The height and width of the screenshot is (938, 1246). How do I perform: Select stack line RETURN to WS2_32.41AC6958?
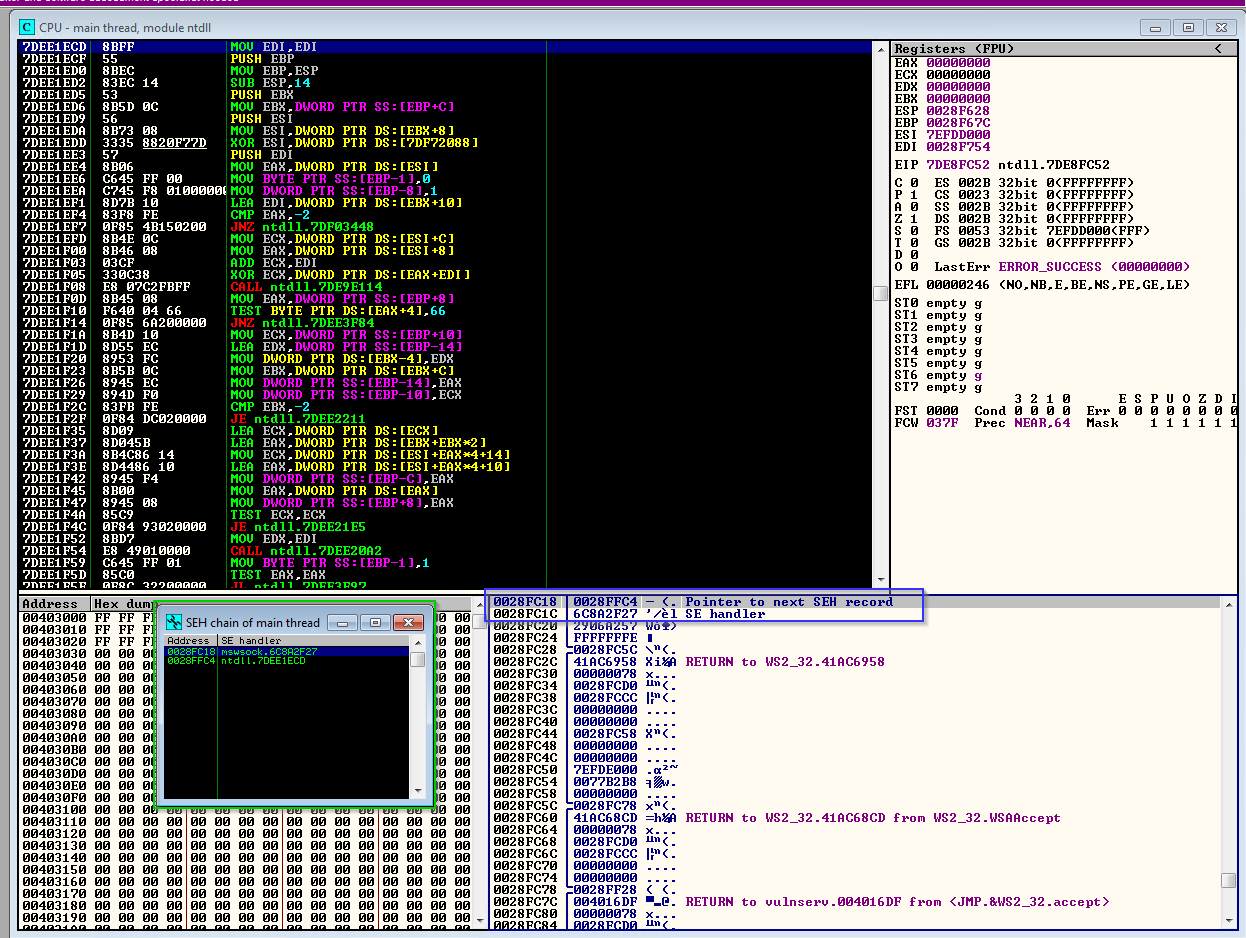pos(784,662)
